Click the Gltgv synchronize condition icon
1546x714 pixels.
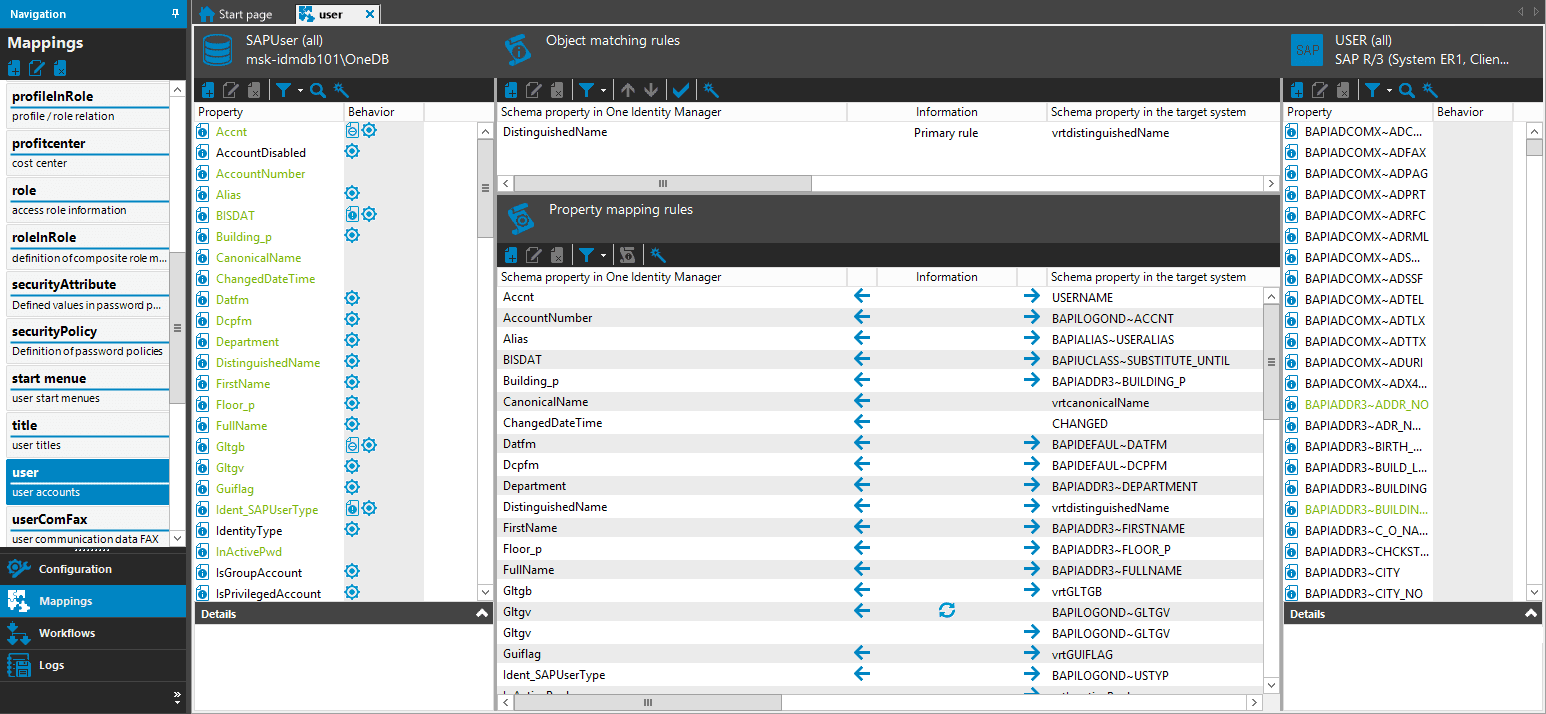[x=946, y=611]
